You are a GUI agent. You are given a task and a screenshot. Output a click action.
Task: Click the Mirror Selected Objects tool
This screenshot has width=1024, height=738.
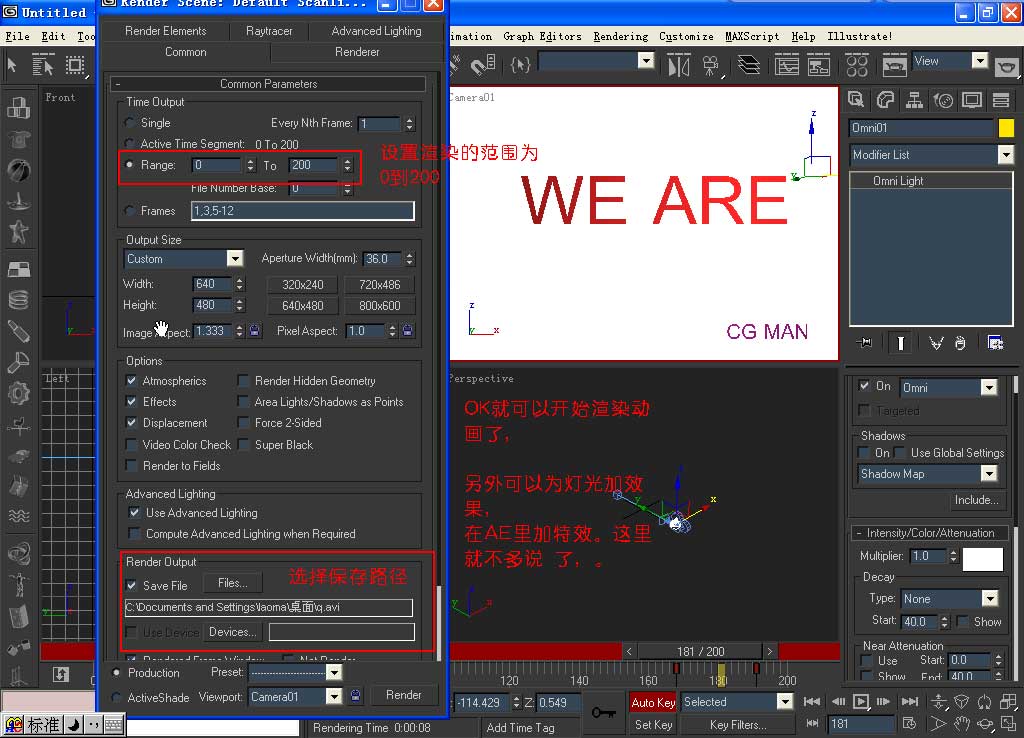[679, 66]
